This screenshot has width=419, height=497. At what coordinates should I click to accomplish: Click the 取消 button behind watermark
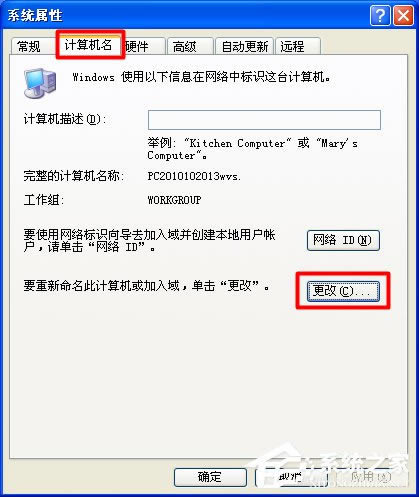coord(291,477)
